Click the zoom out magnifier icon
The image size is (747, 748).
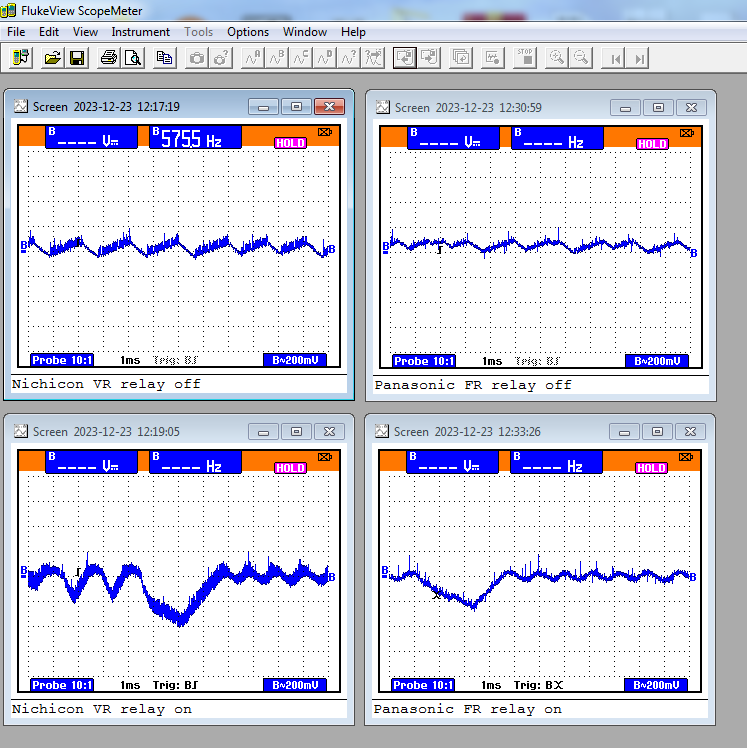(x=581, y=58)
